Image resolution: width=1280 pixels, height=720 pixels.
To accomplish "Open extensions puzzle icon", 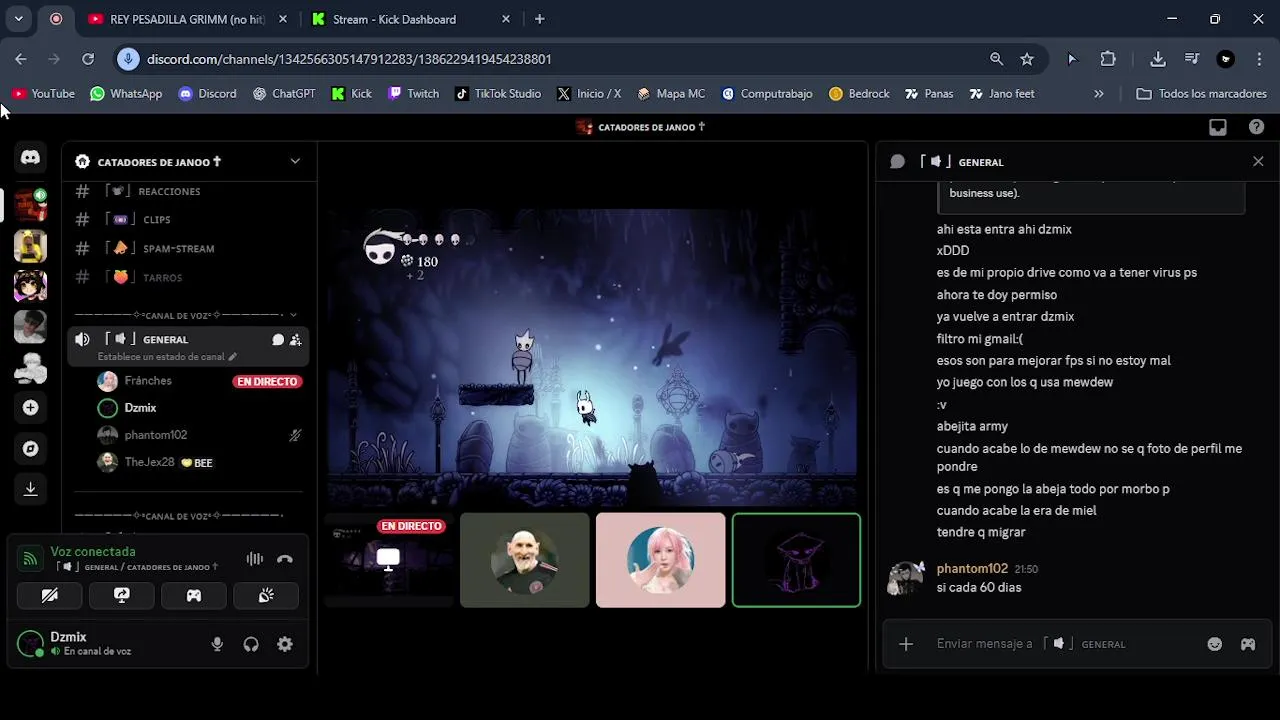I will pos(1108,59).
